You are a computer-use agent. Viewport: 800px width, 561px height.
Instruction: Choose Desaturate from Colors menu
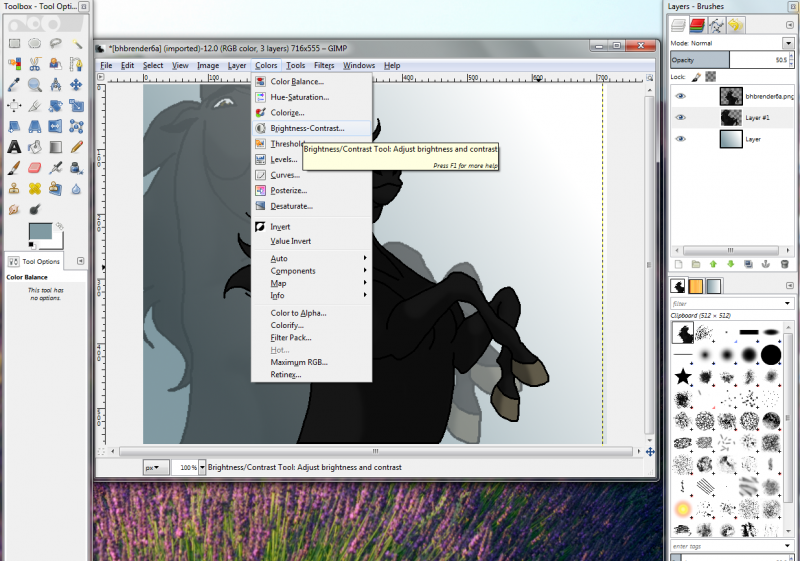(x=312, y=206)
